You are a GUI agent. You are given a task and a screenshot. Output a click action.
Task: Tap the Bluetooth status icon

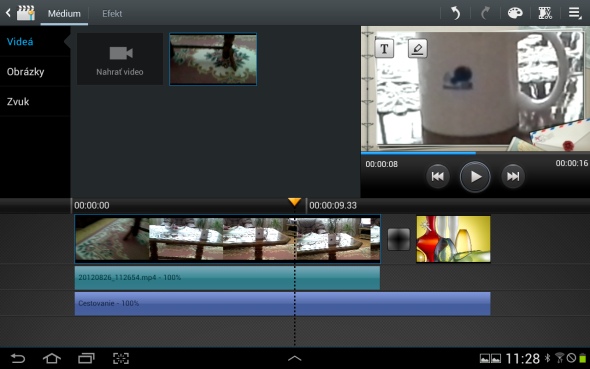pyautogui.click(x=548, y=358)
